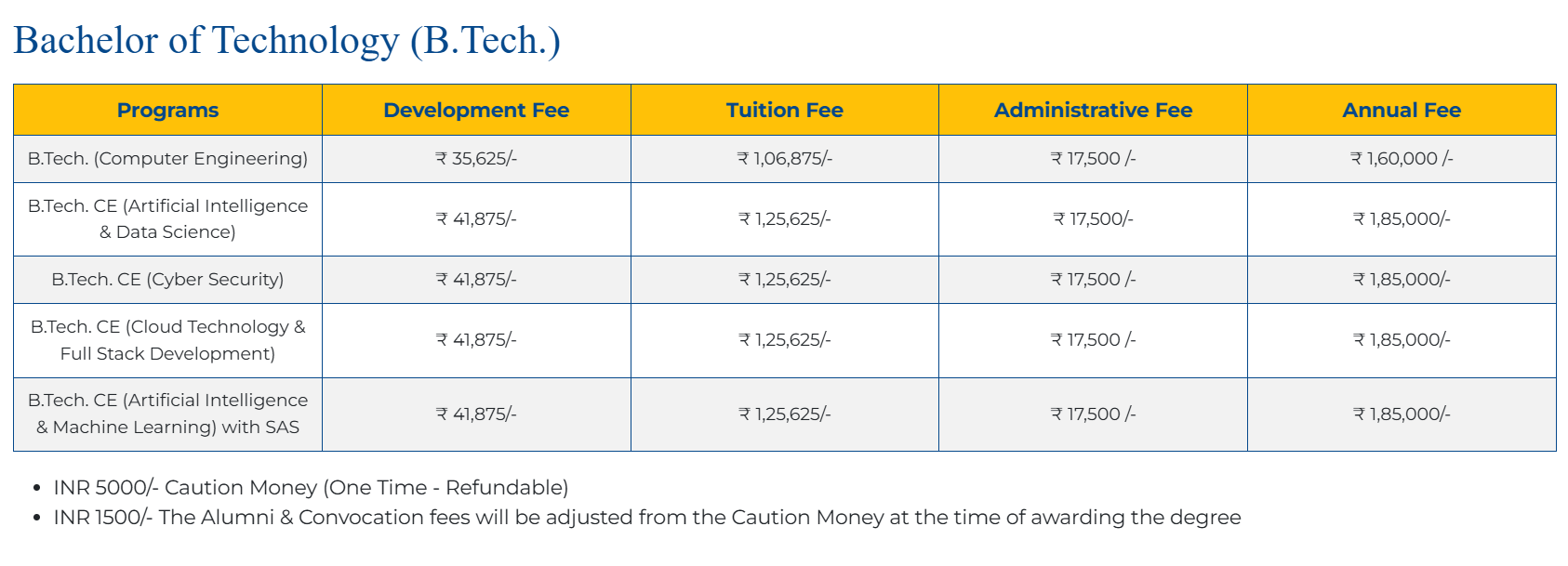The height and width of the screenshot is (566, 1568).
Task: Select AI & Data Science administrative fee cell
Action: [1093, 219]
